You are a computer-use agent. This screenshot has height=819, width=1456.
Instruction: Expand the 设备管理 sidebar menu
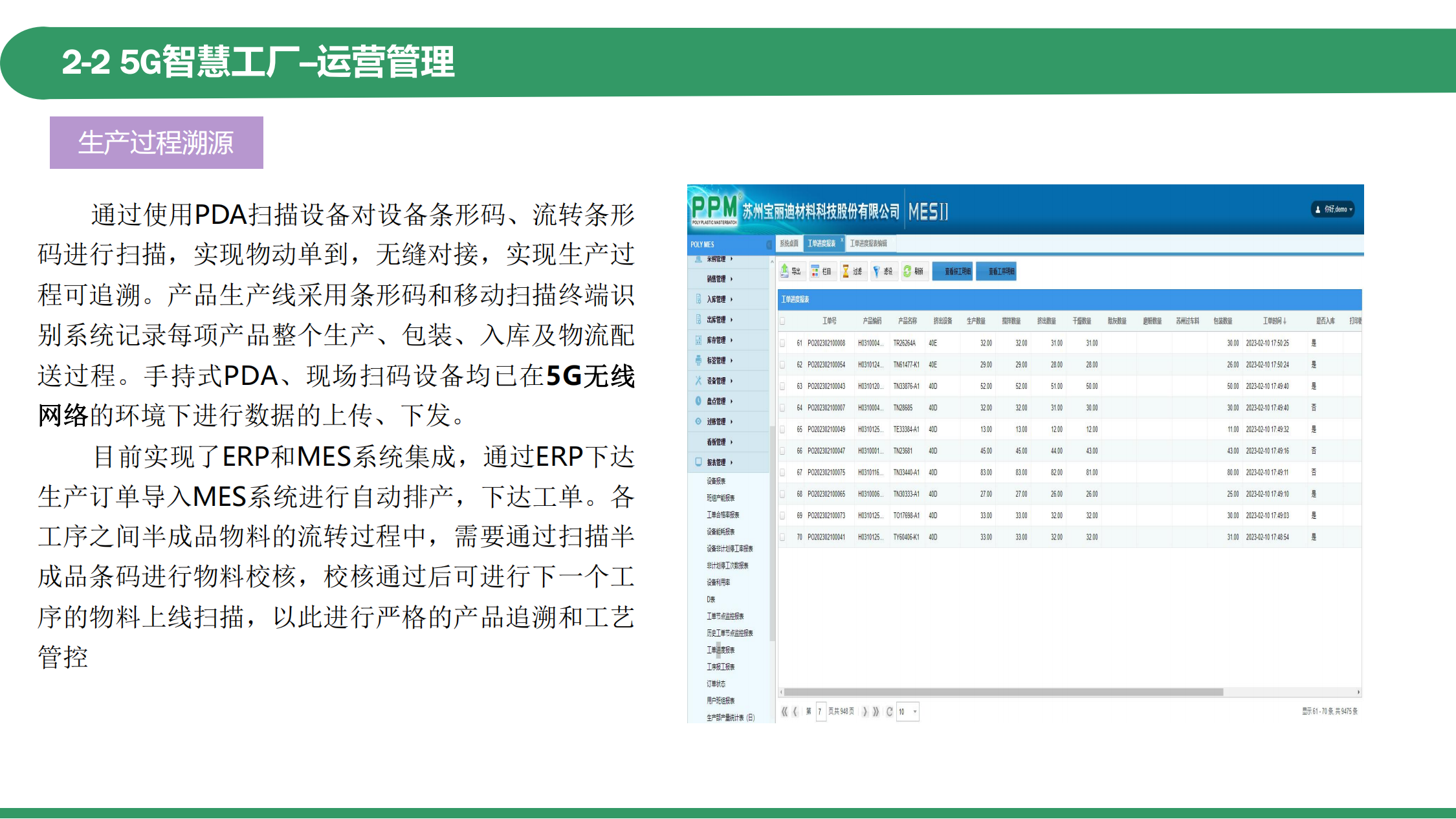click(716, 381)
